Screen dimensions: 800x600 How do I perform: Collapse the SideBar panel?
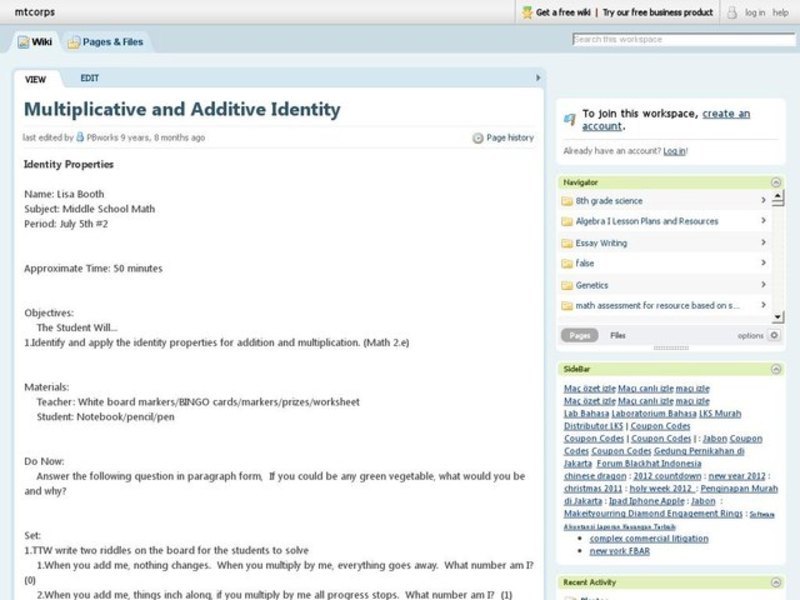click(776, 368)
